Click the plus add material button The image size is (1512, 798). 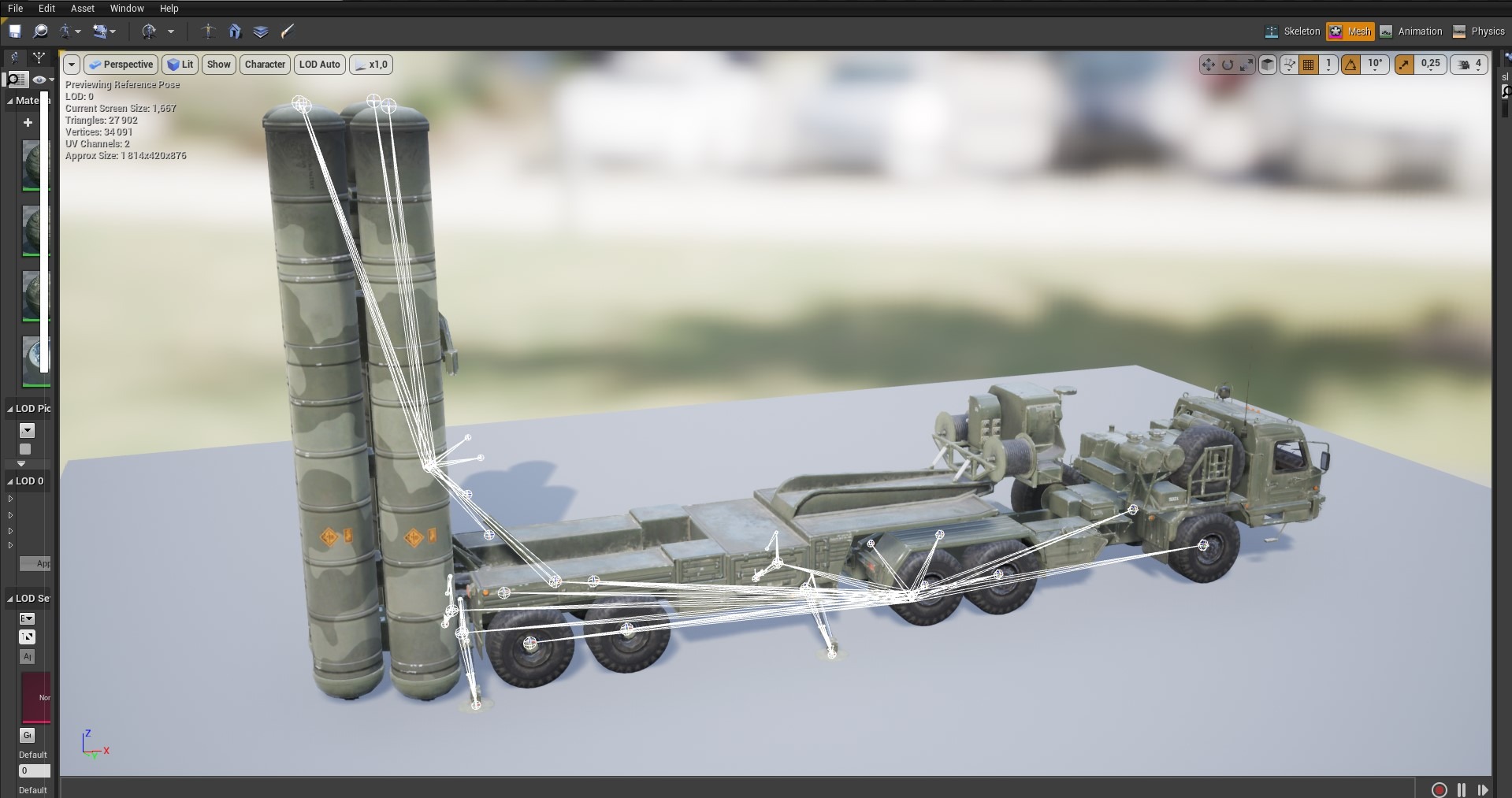click(28, 122)
